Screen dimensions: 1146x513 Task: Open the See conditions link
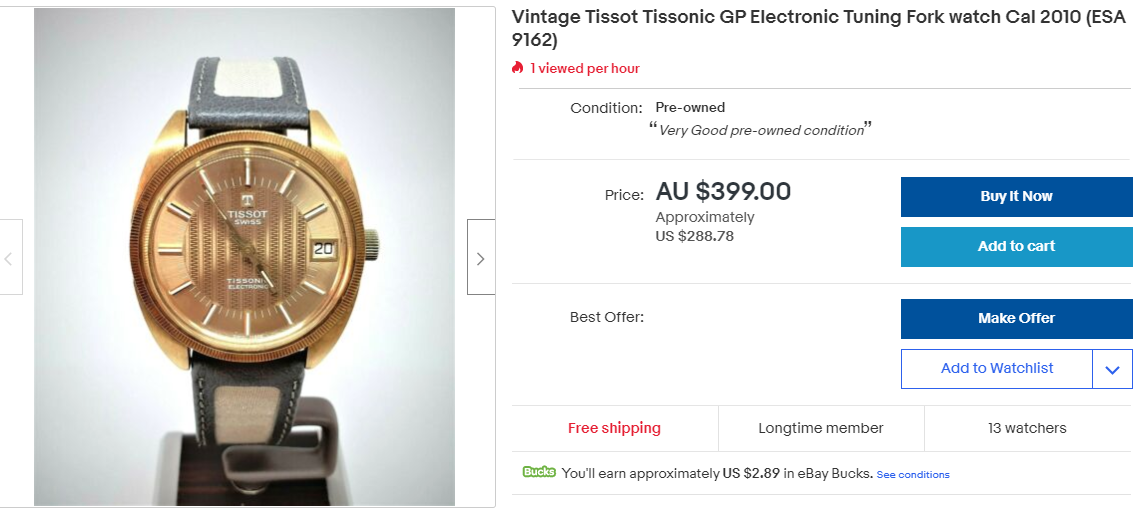[912, 474]
